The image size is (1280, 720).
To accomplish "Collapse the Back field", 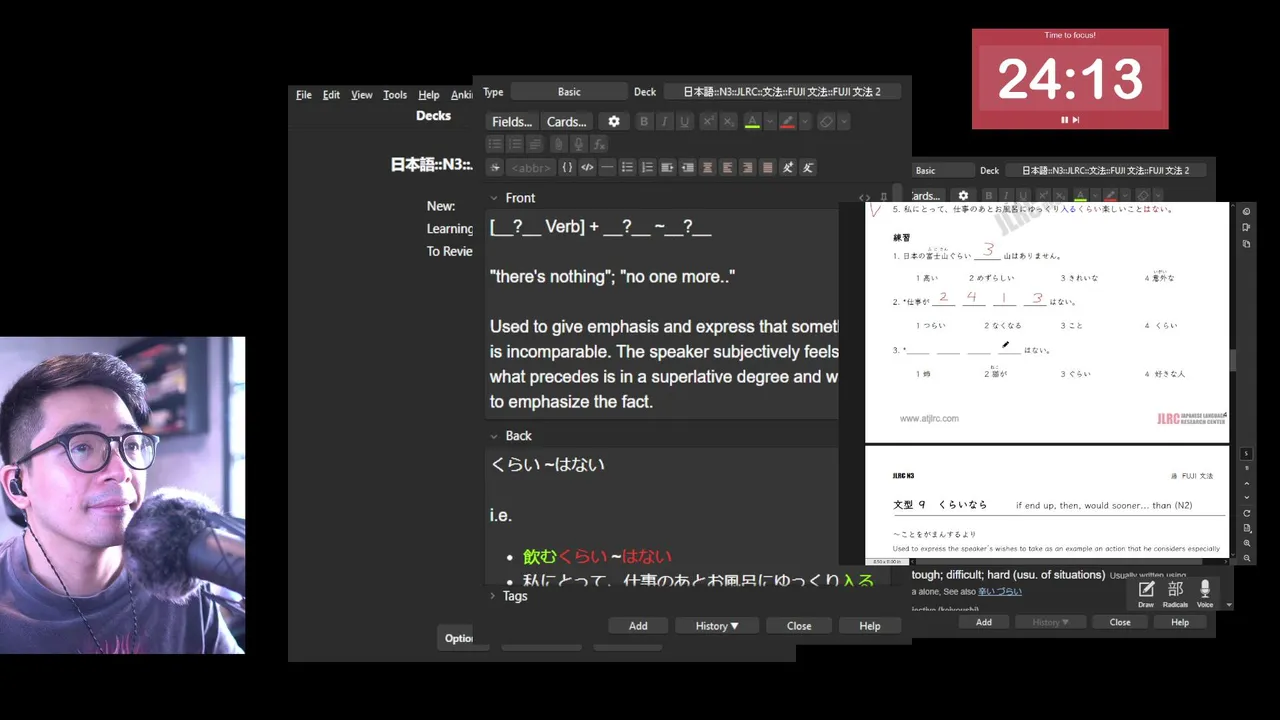I will (494, 436).
